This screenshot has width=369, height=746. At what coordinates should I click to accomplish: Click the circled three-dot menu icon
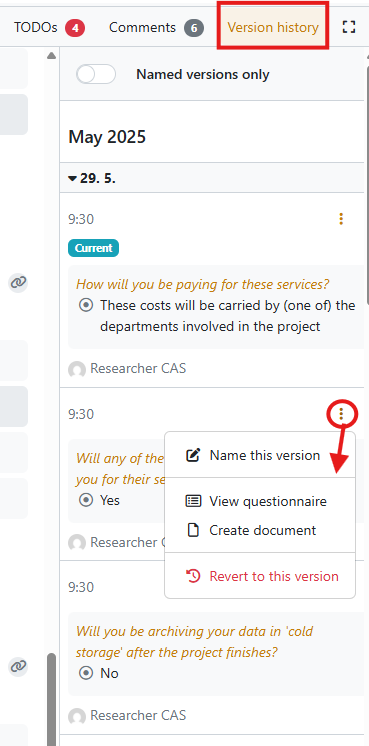click(341, 414)
